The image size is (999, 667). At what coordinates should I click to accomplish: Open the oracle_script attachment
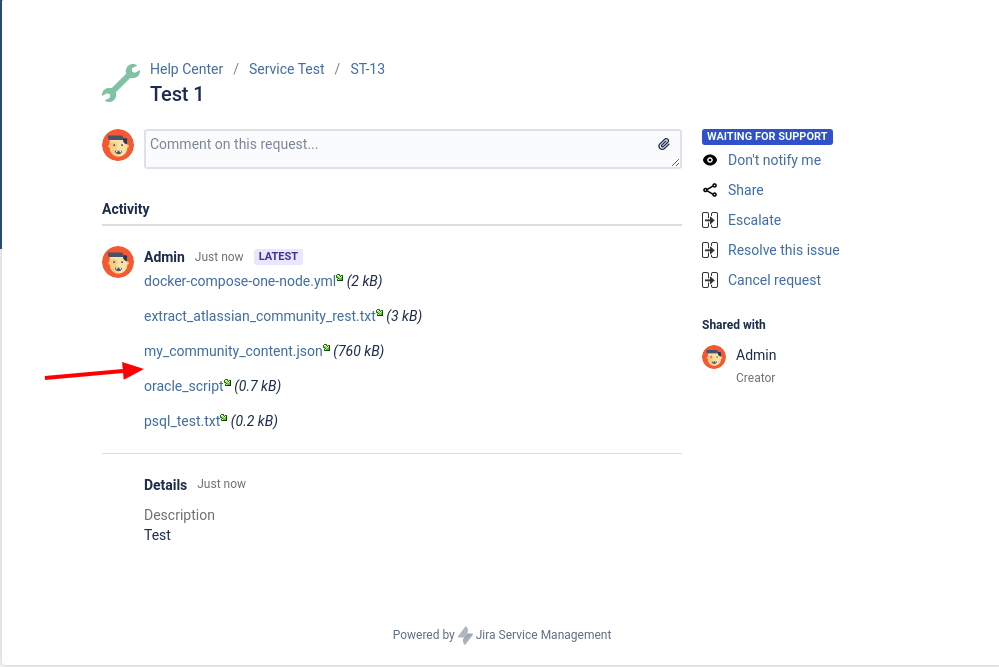(183, 386)
